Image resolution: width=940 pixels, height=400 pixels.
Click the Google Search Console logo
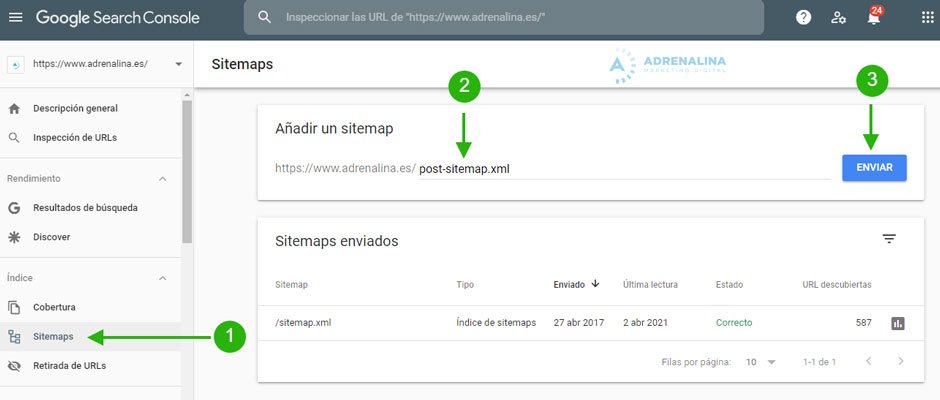tap(118, 17)
